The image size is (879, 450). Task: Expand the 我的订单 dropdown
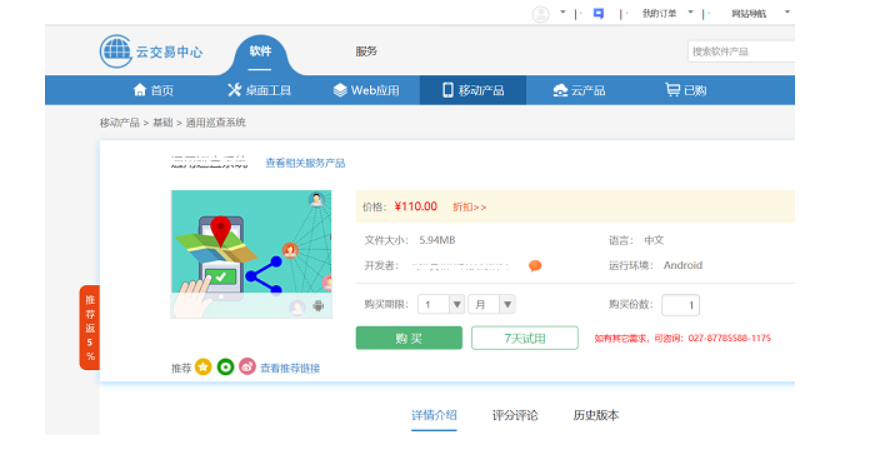(x=691, y=12)
